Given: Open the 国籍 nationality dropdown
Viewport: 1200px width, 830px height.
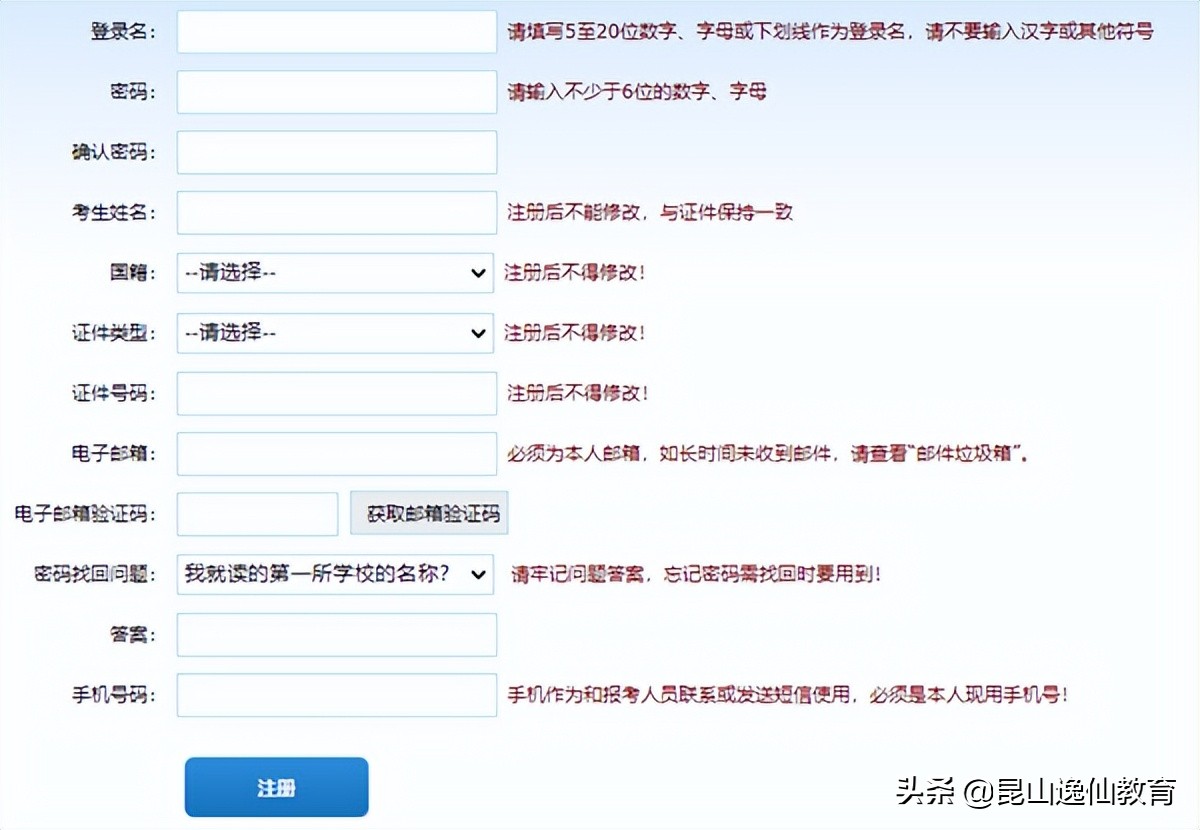Looking at the screenshot, I should click(336, 272).
